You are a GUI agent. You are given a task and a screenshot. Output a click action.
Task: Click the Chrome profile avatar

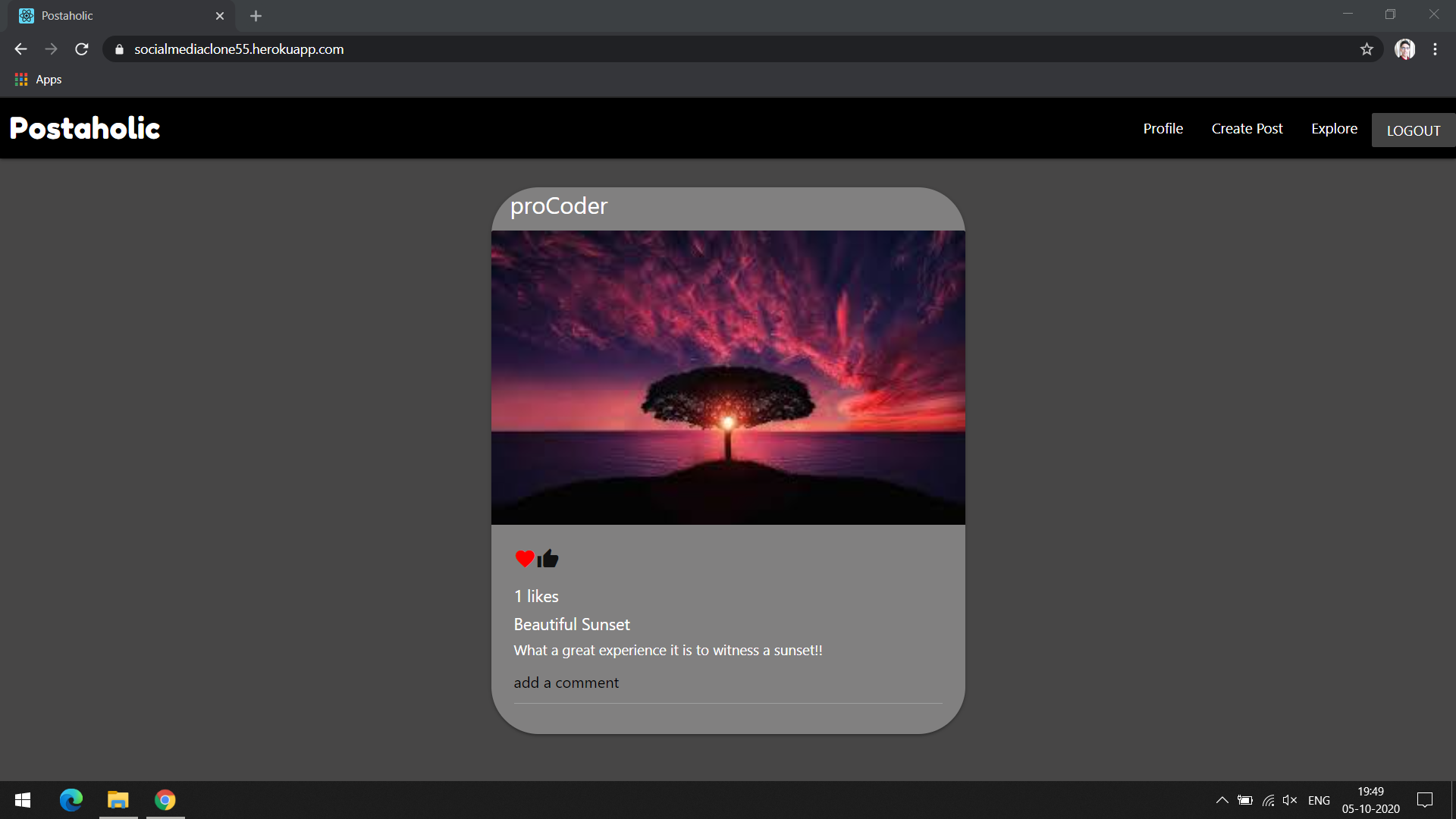pos(1404,49)
